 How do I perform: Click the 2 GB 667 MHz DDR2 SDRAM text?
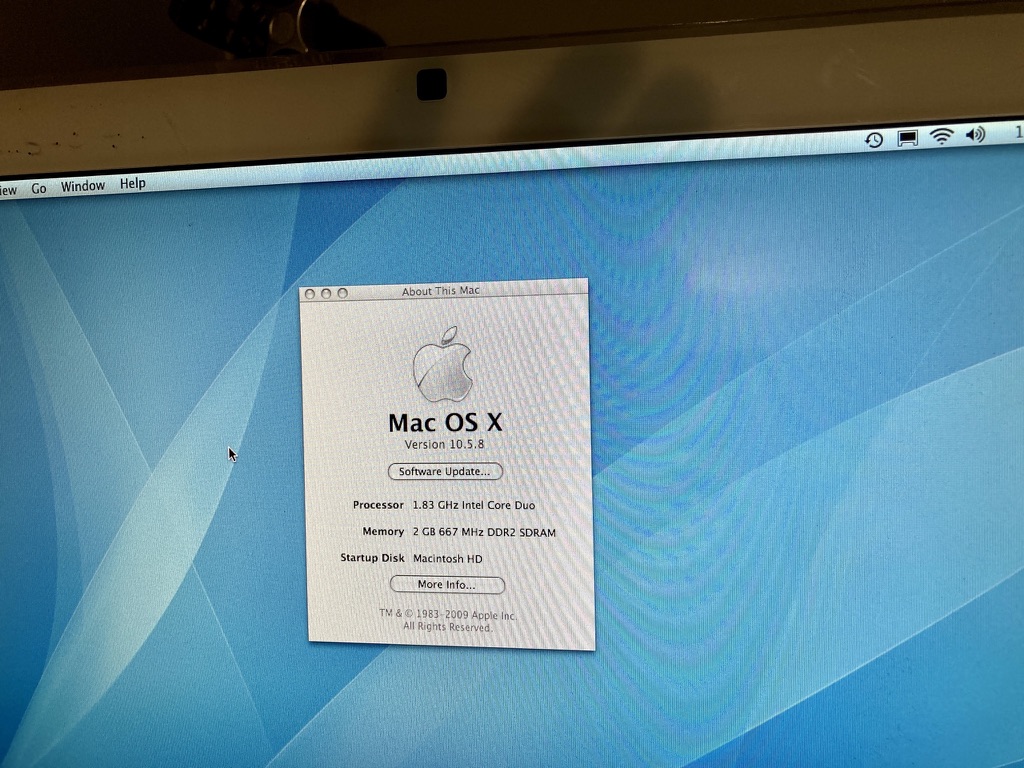click(x=484, y=532)
